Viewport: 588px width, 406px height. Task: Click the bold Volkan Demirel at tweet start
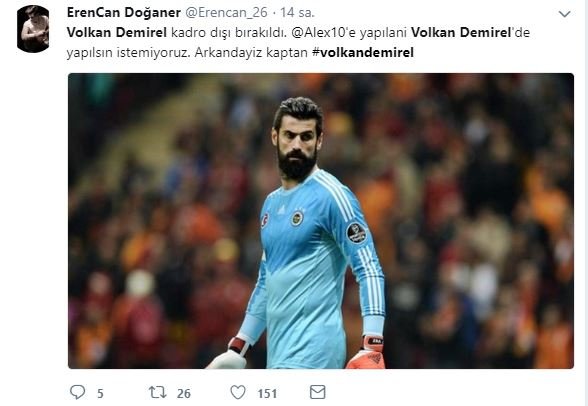117,33
